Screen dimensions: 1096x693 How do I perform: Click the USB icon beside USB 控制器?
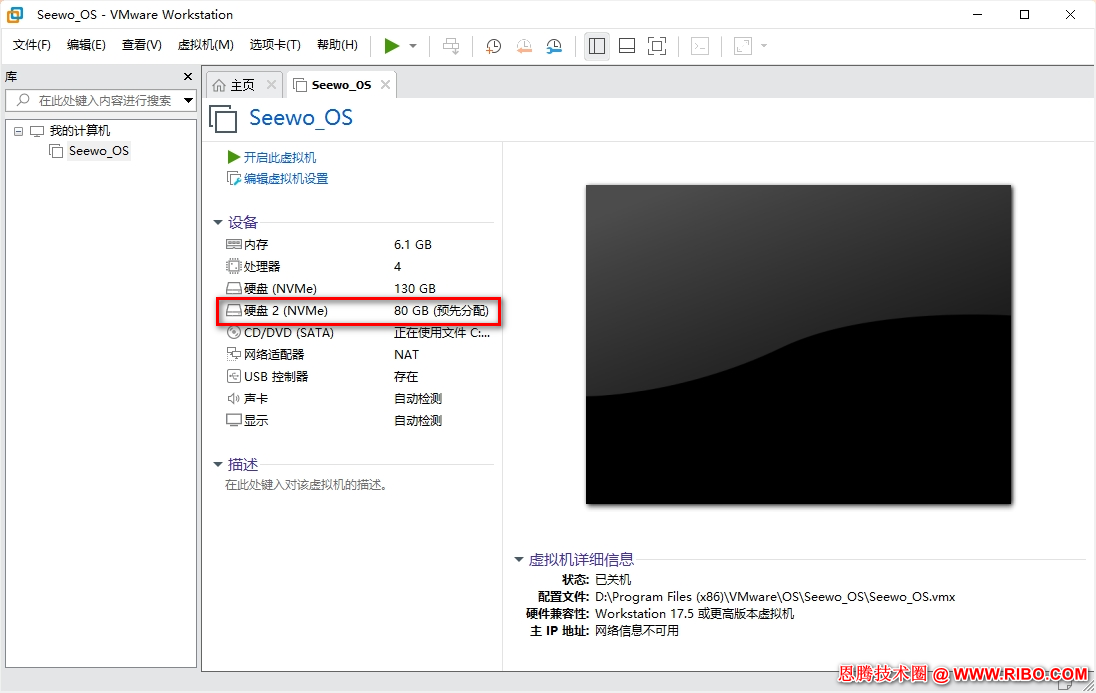[x=233, y=376]
